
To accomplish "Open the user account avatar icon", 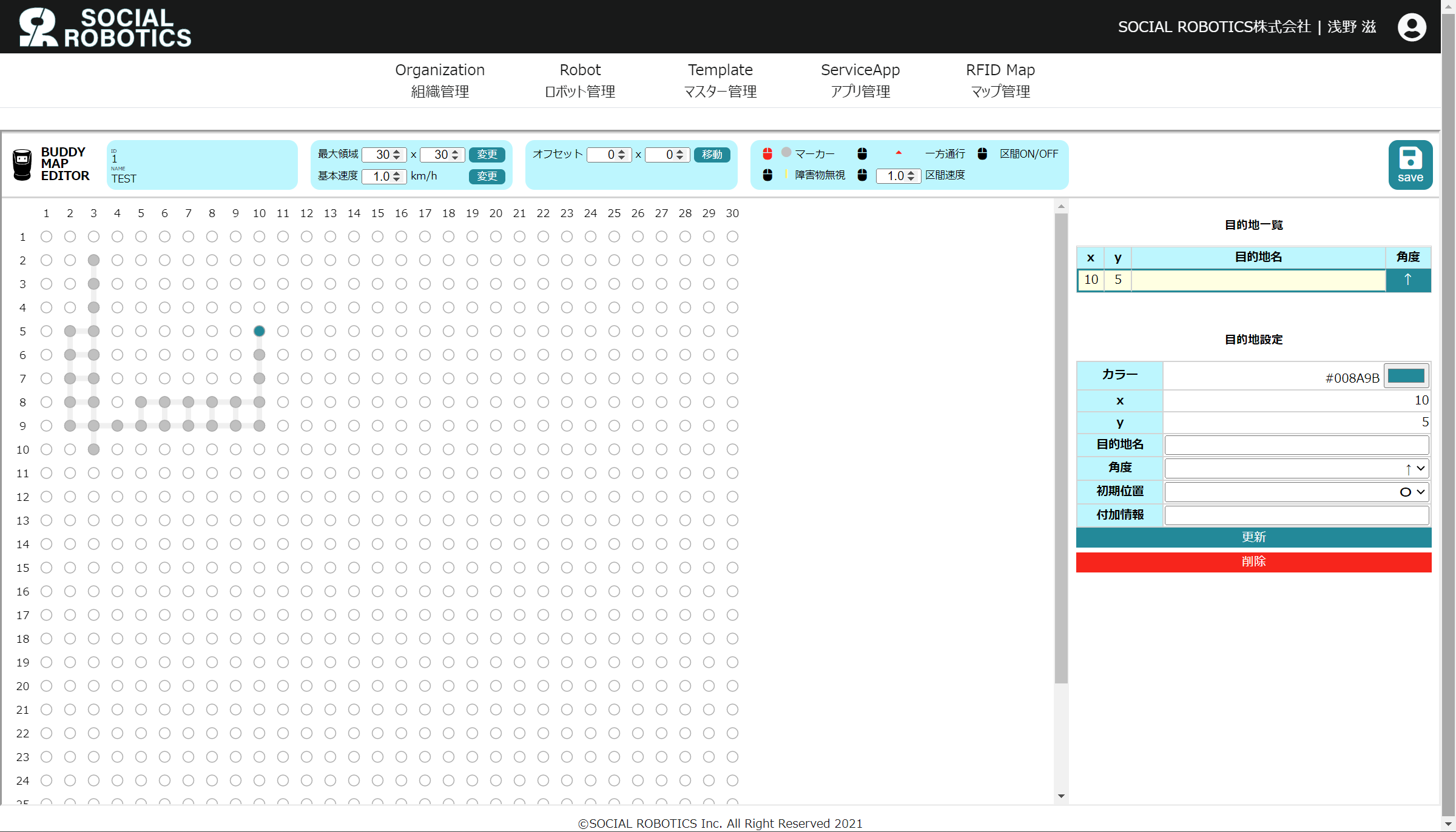I will [1412, 27].
